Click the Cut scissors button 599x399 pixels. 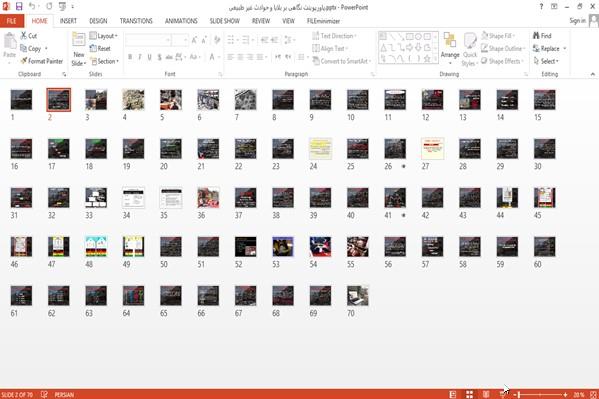pos(29,36)
